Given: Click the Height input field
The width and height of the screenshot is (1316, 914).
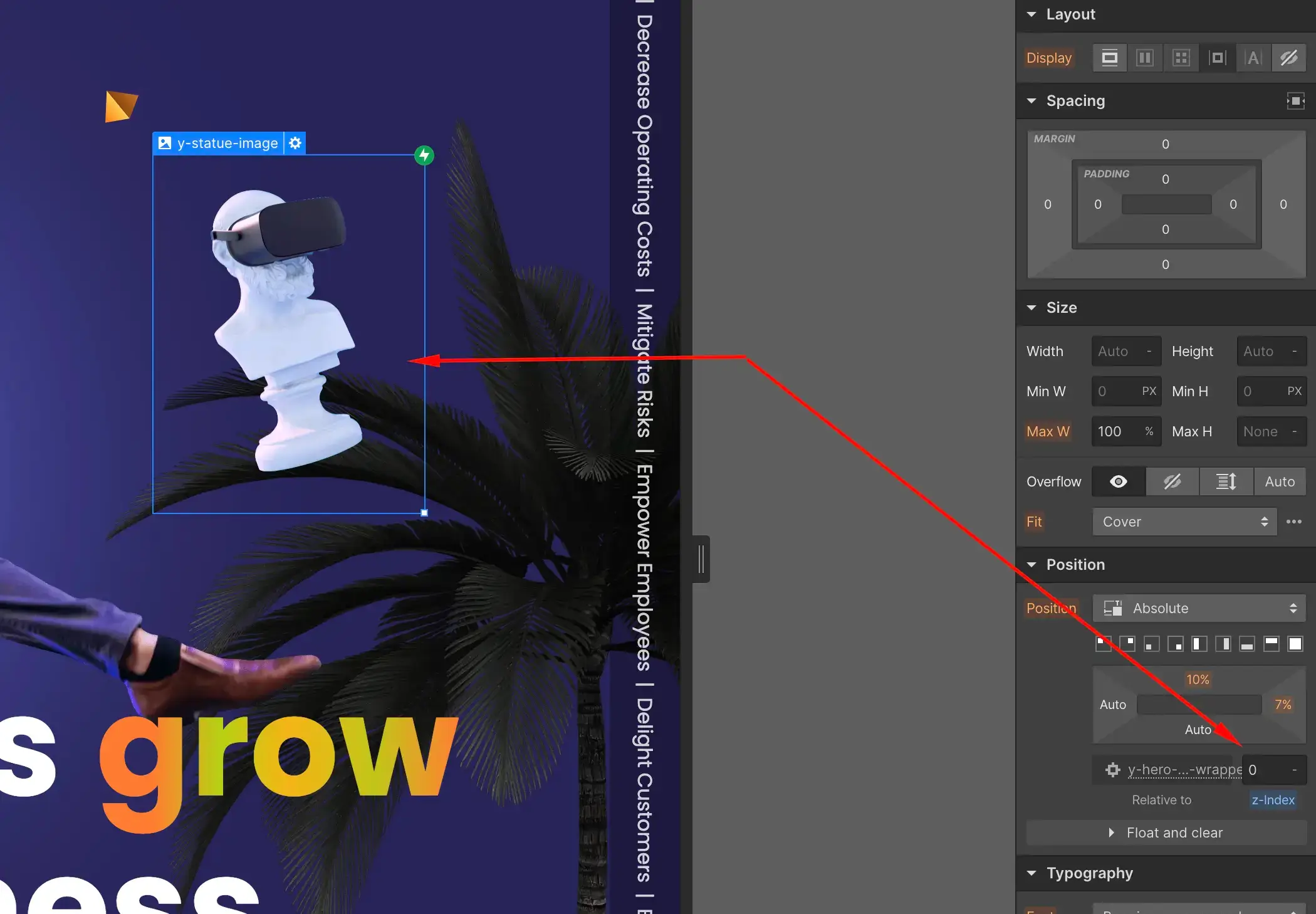Looking at the screenshot, I should tap(1272, 351).
